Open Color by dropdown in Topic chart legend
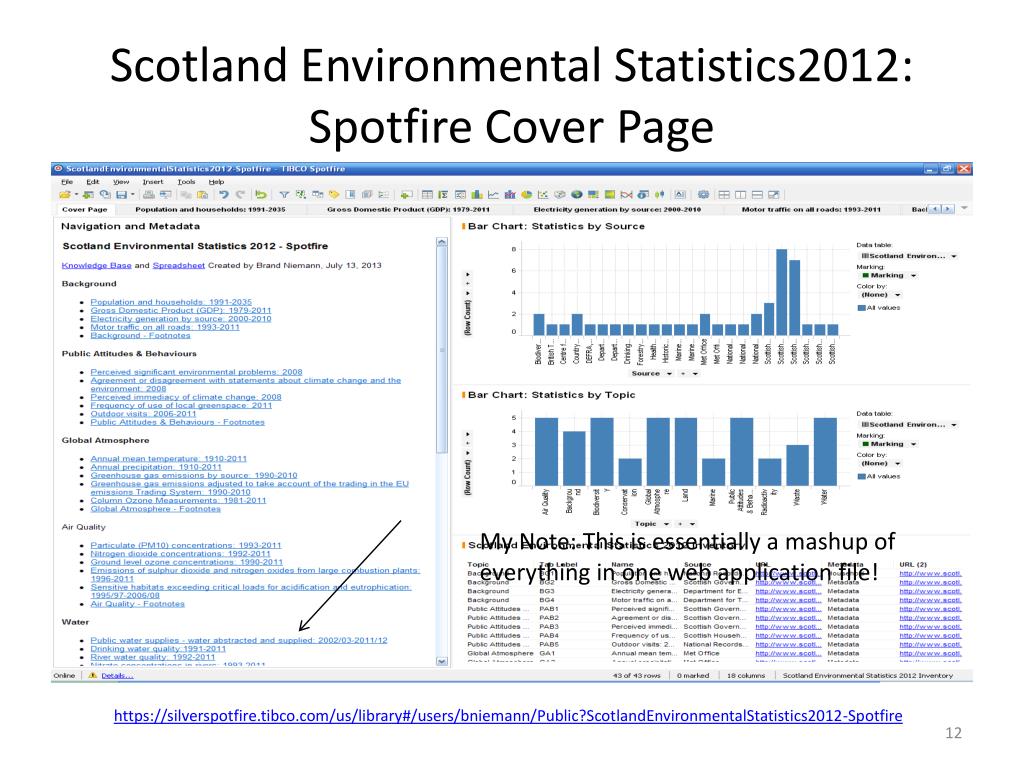 click(898, 464)
